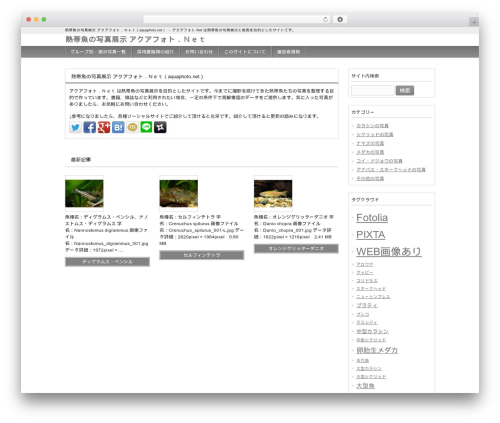The height and width of the screenshot is (423, 500).
Task: Click the 最新記事 section heading
Action: pos(81,160)
